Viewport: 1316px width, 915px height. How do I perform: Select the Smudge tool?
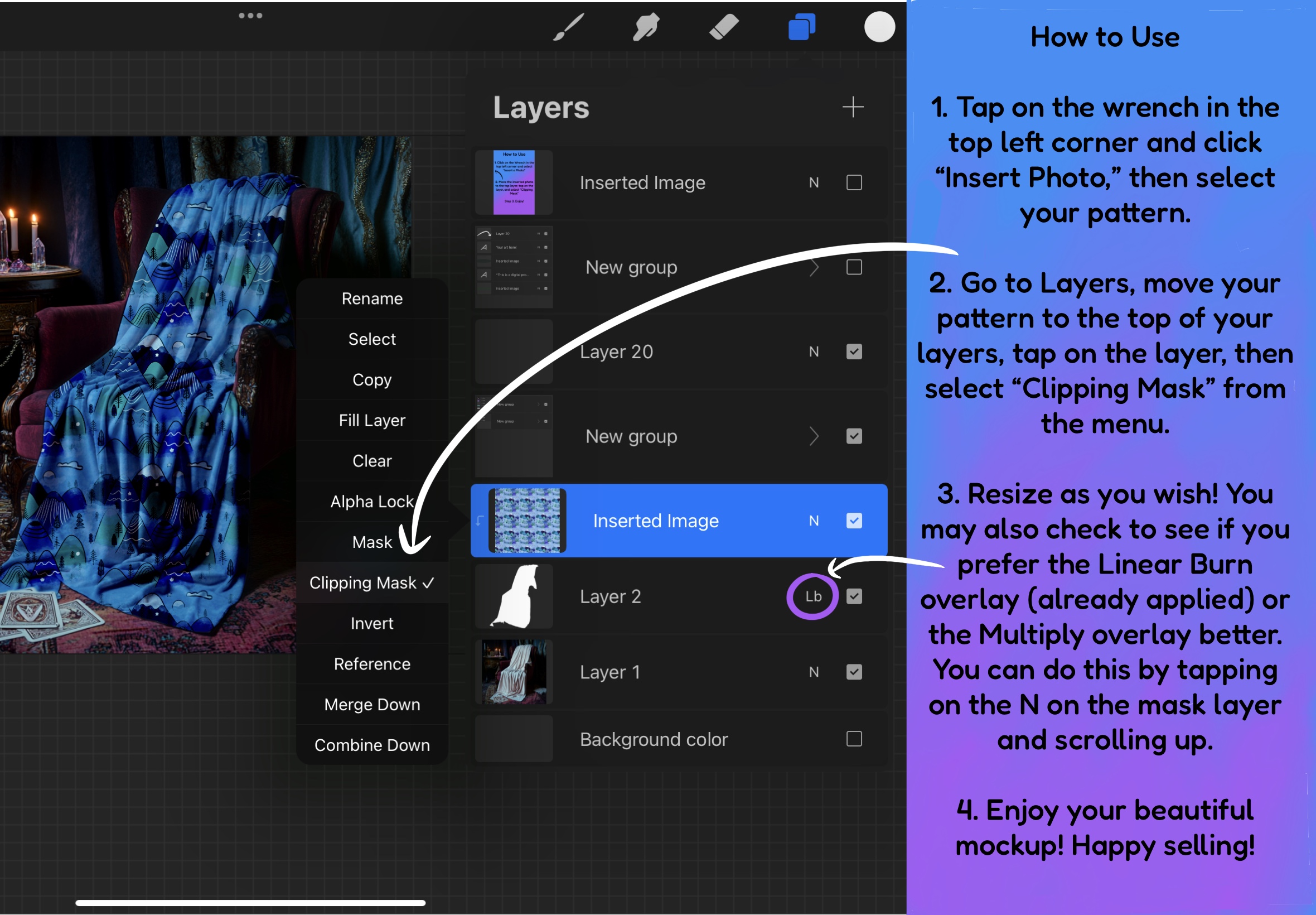tap(646, 27)
